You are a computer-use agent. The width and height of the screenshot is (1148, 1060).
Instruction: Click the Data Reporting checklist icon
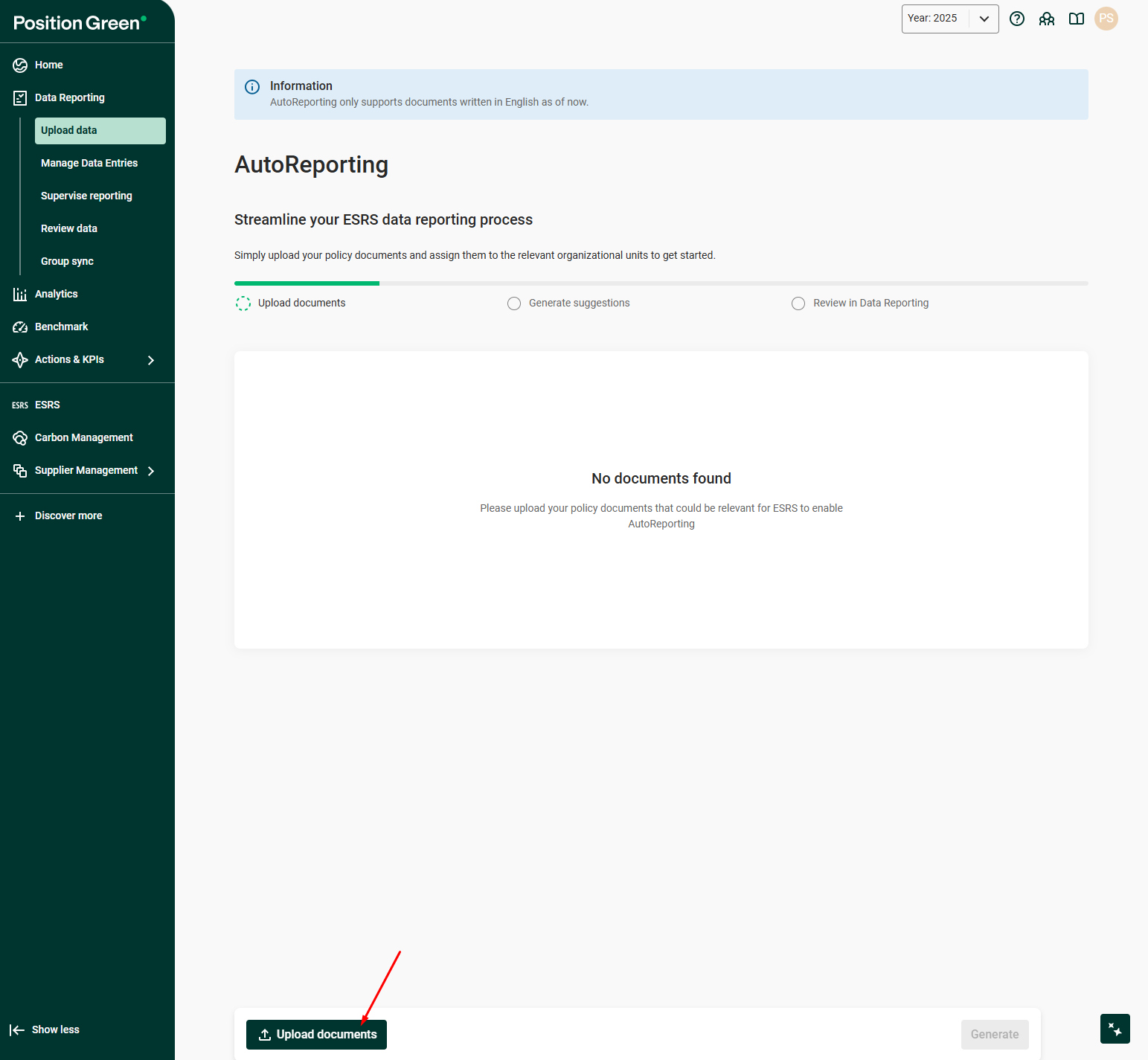pos(20,98)
